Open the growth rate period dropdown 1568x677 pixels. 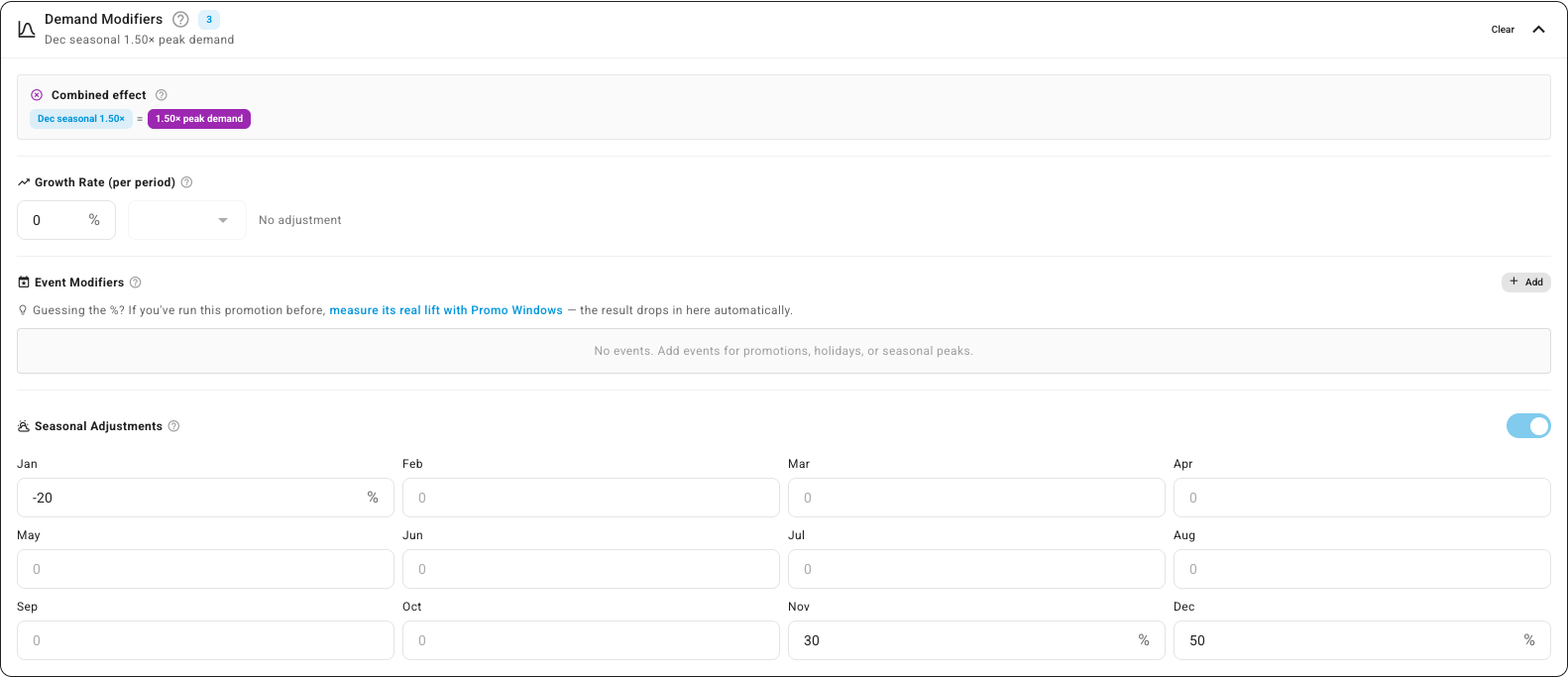187,220
